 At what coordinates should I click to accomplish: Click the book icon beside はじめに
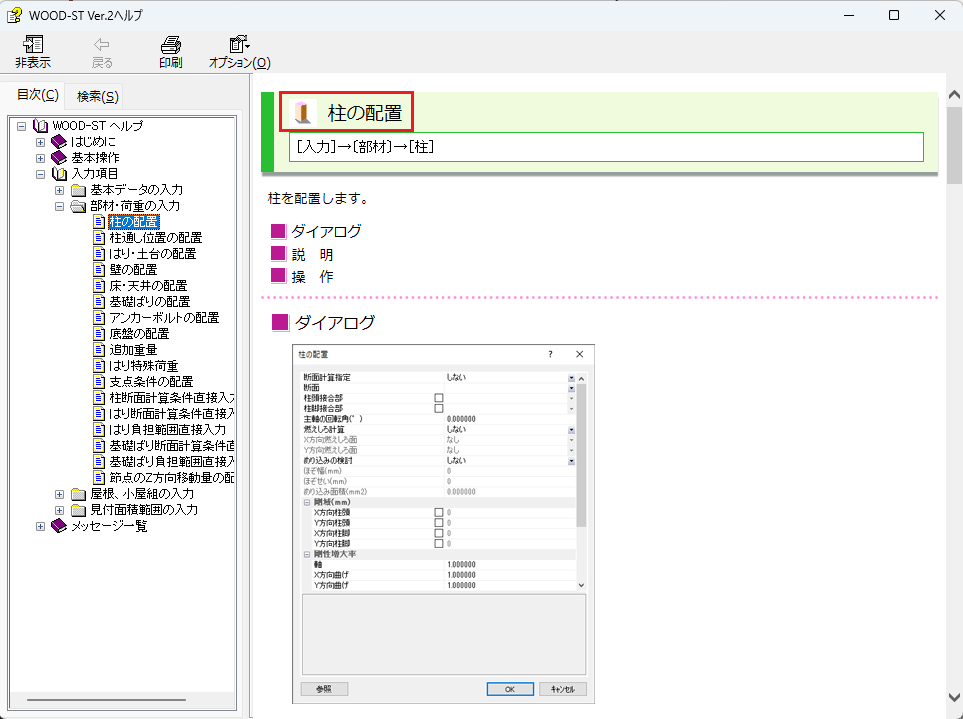click(59, 142)
